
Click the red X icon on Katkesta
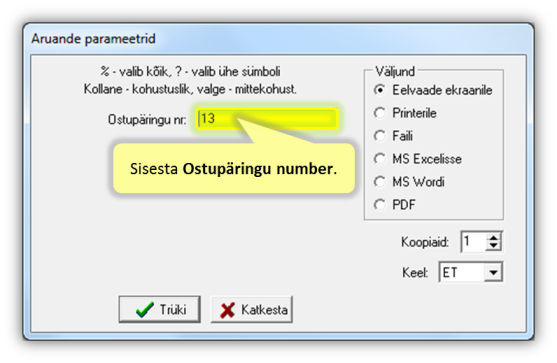point(227,310)
